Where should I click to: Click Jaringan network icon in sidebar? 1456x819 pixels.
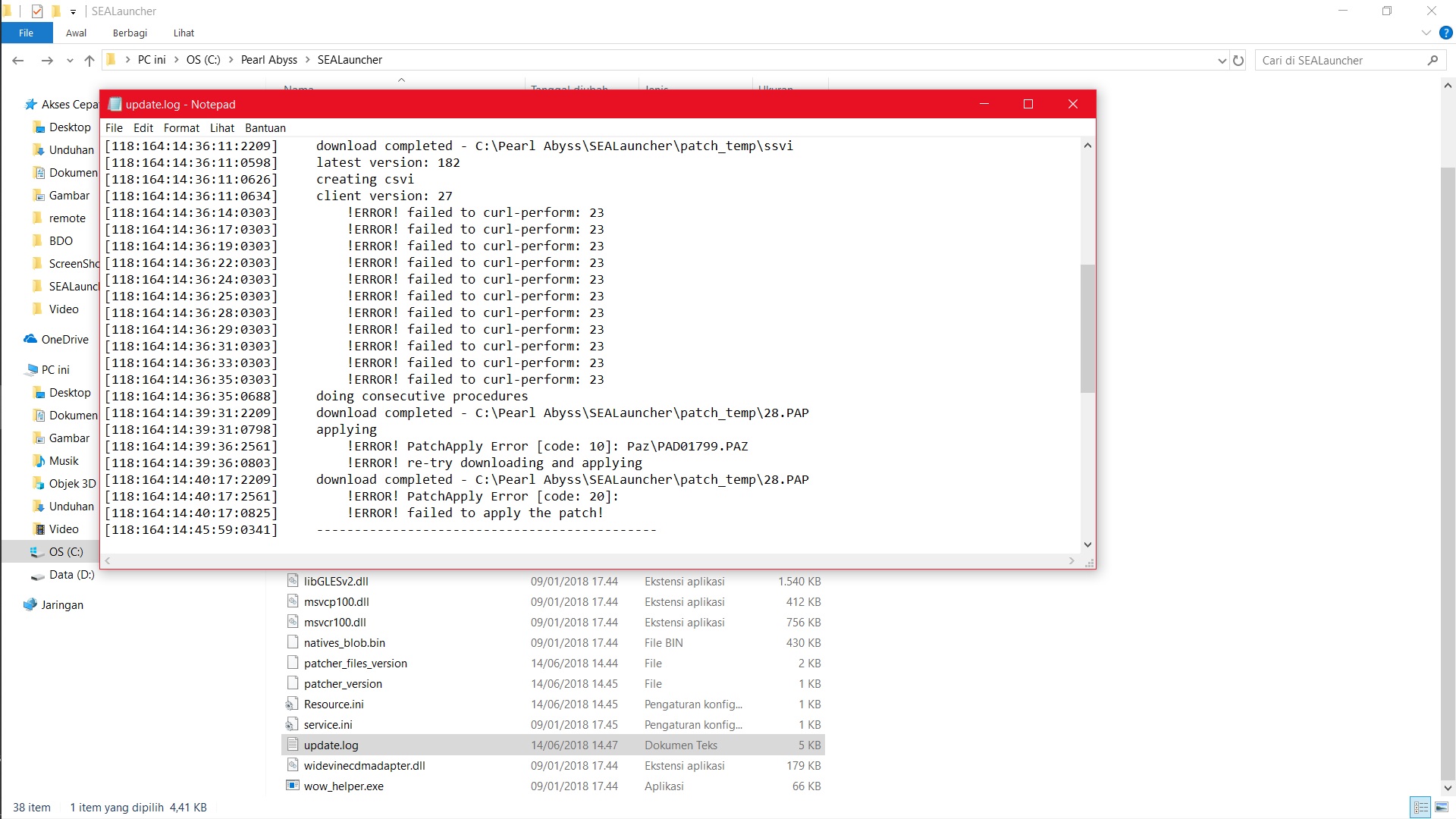point(30,605)
